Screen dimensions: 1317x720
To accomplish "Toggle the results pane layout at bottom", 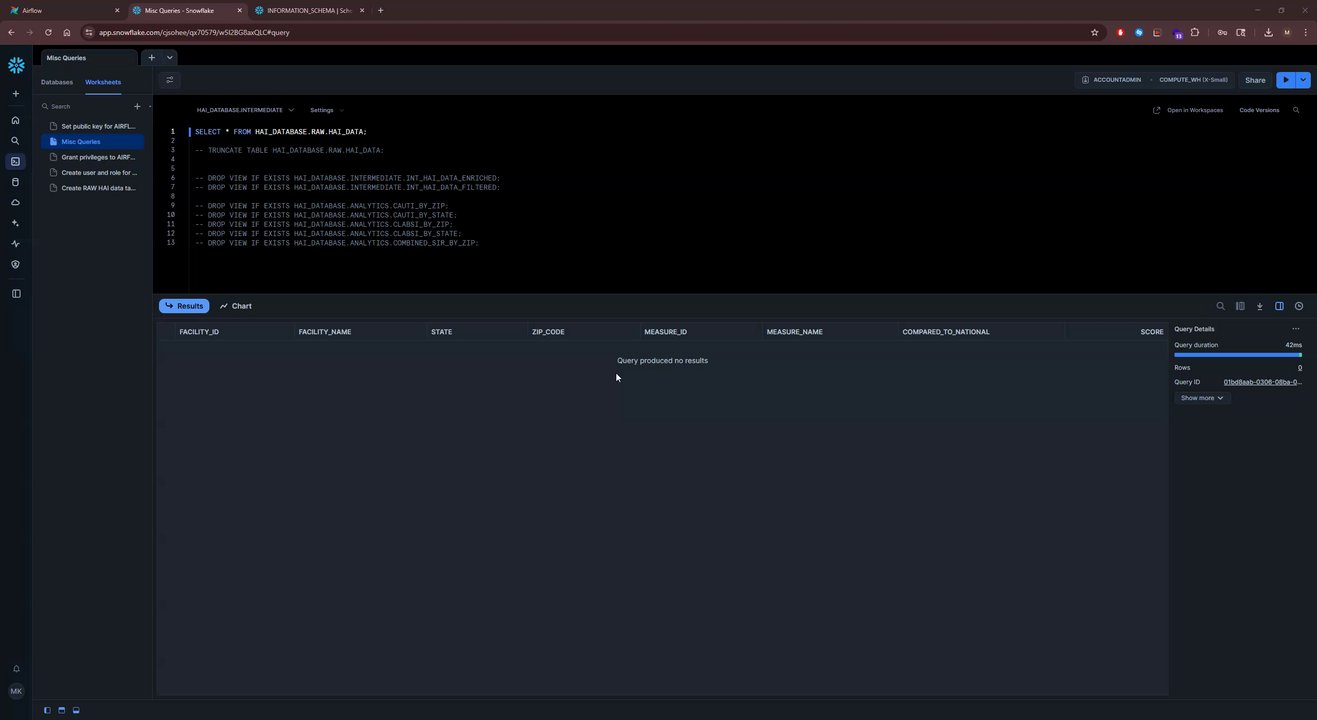I will [x=76, y=710].
